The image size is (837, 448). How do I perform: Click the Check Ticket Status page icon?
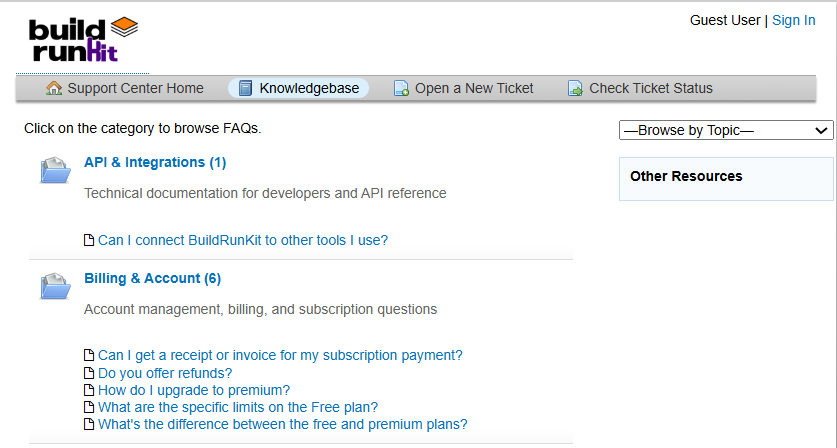[x=575, y=88]
